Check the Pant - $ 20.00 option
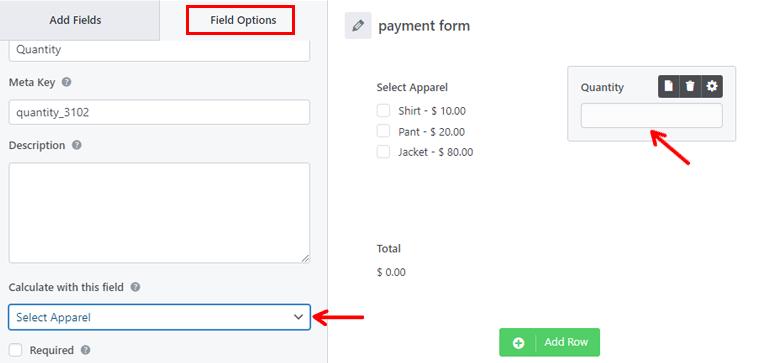 [383, 131]
